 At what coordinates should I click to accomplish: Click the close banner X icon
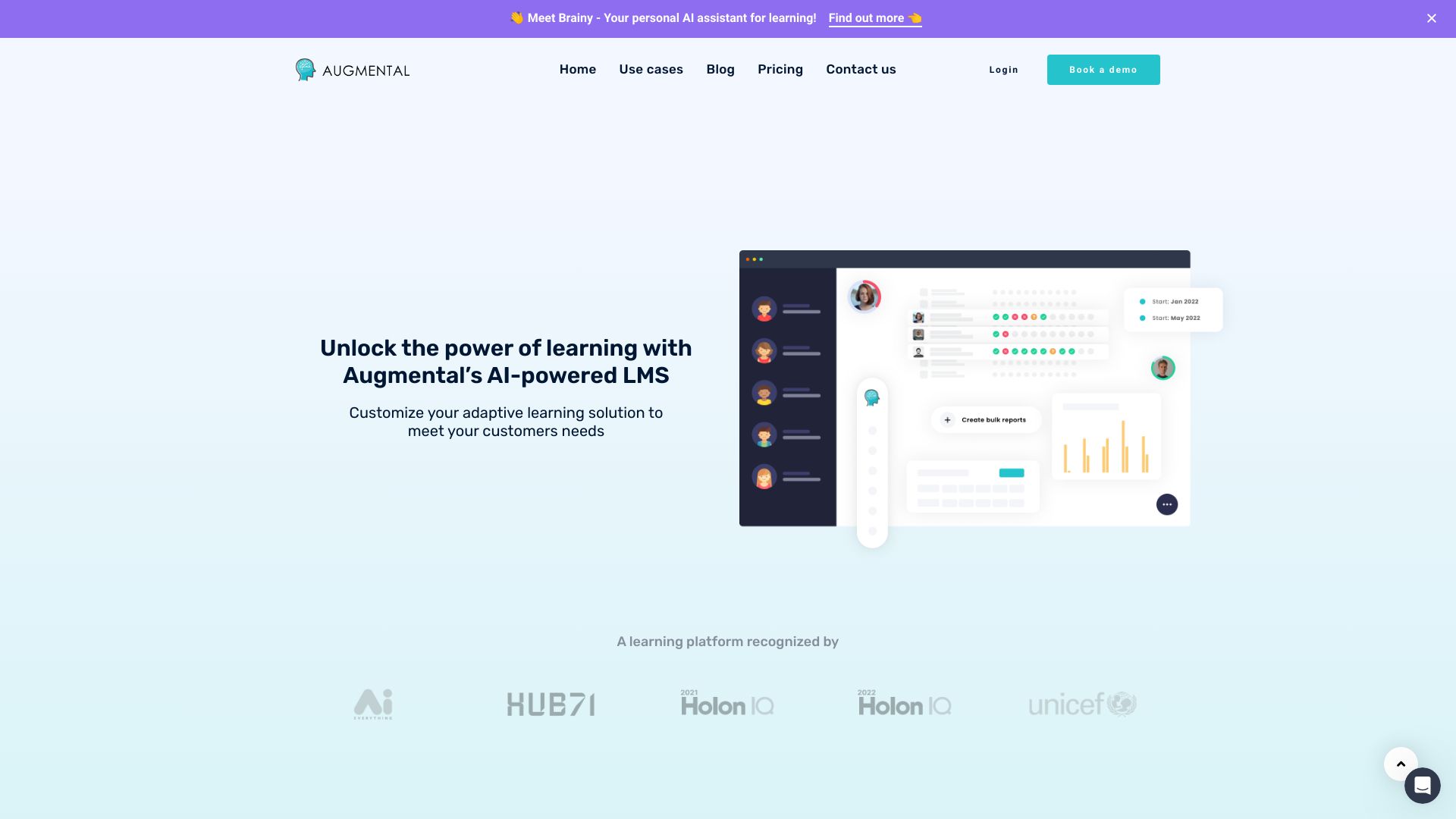click(x=1432, y=18)
